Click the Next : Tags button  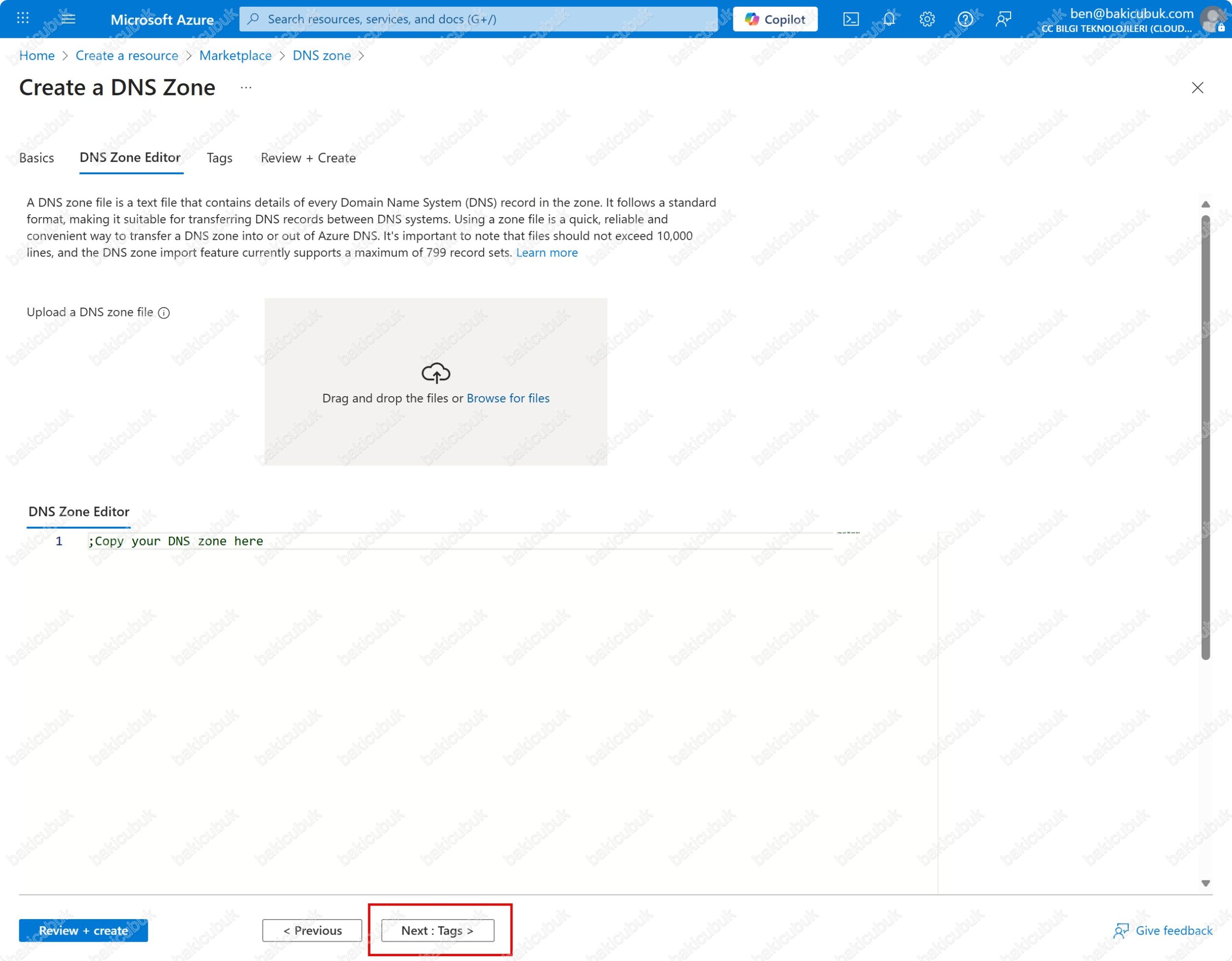(x=438, y=931)
